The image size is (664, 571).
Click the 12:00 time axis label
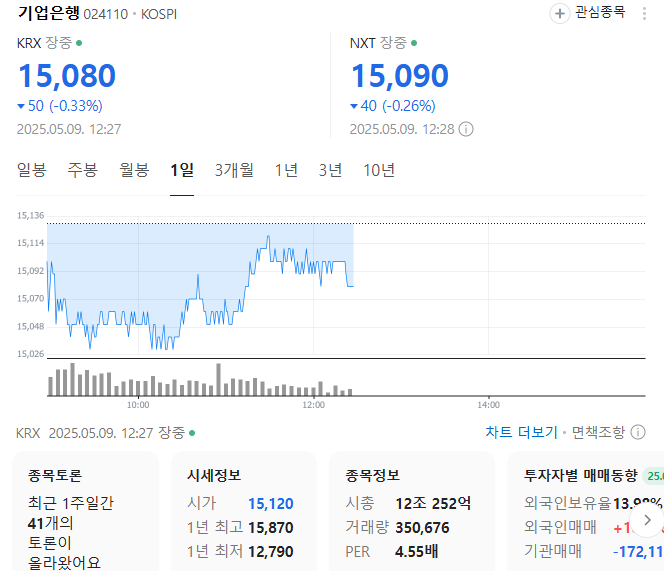(313, 405)
